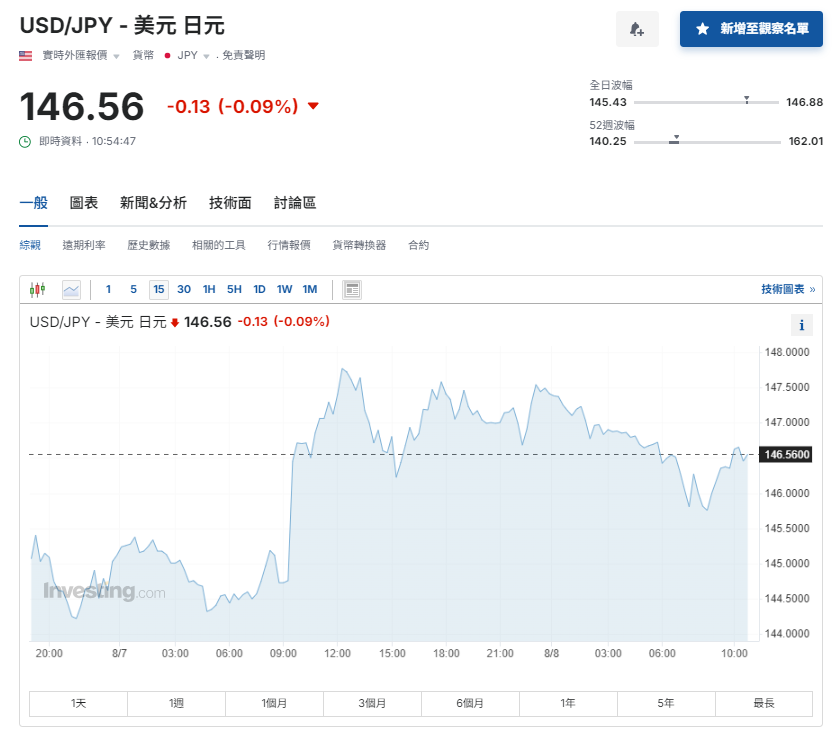Click the 52-week range slider marker

pyautogui.click(x=676, y=138)
